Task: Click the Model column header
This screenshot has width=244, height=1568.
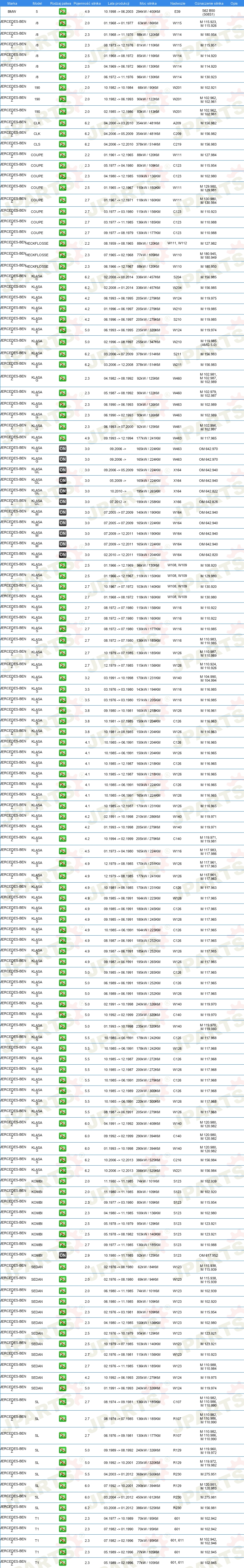Action: (x=37, y=3)
